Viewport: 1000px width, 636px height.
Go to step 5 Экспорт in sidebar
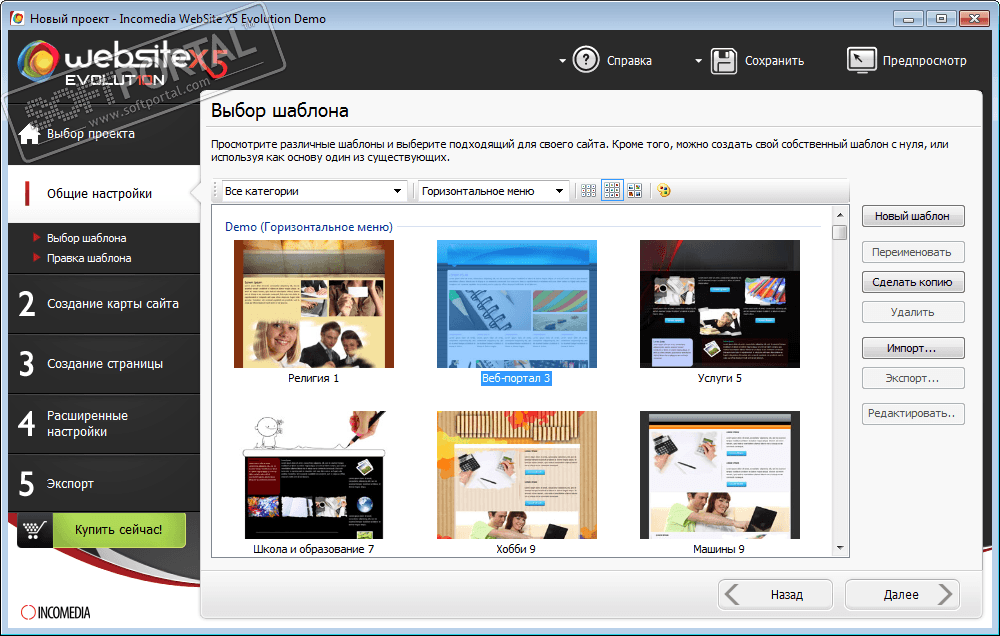[104, 484]
